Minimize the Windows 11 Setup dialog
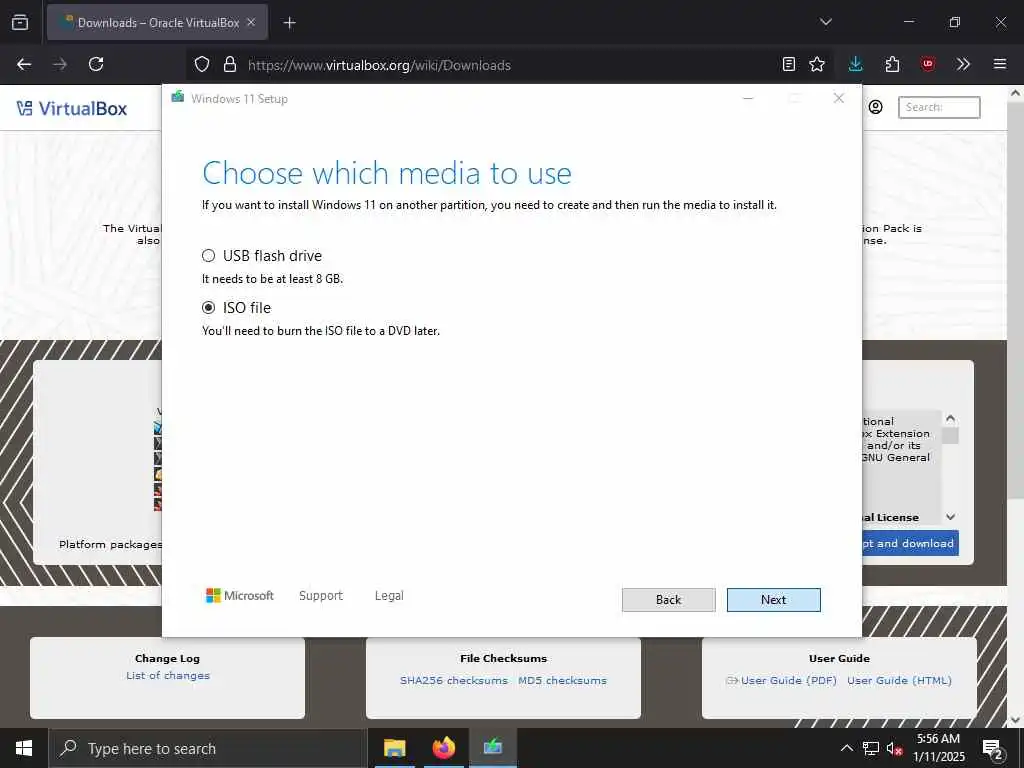 click(x=748, y=98)
